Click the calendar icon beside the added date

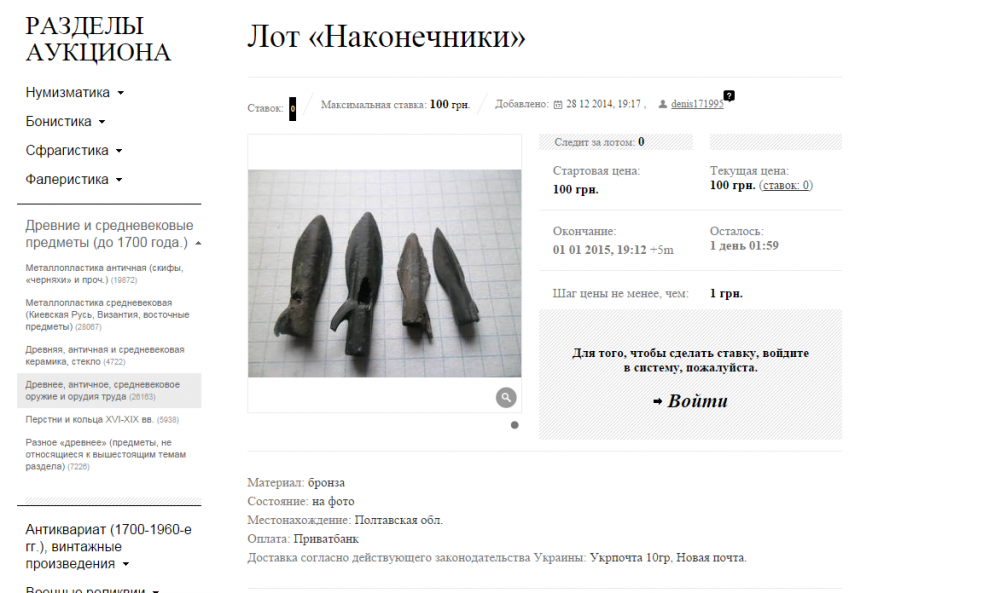558,105
